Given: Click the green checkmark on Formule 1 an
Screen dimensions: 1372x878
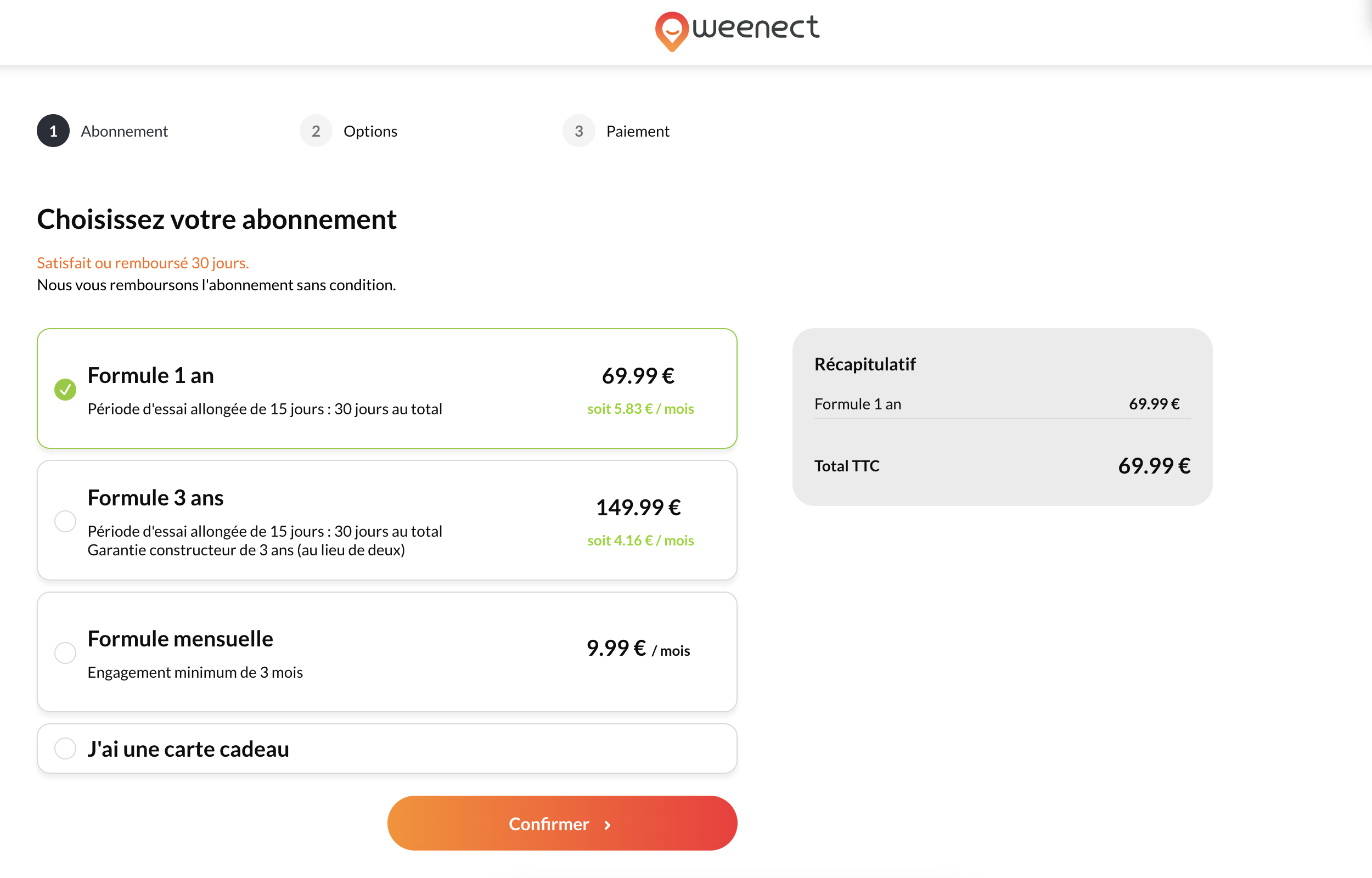Looking at the screenshot, I should tap(65, 390).
